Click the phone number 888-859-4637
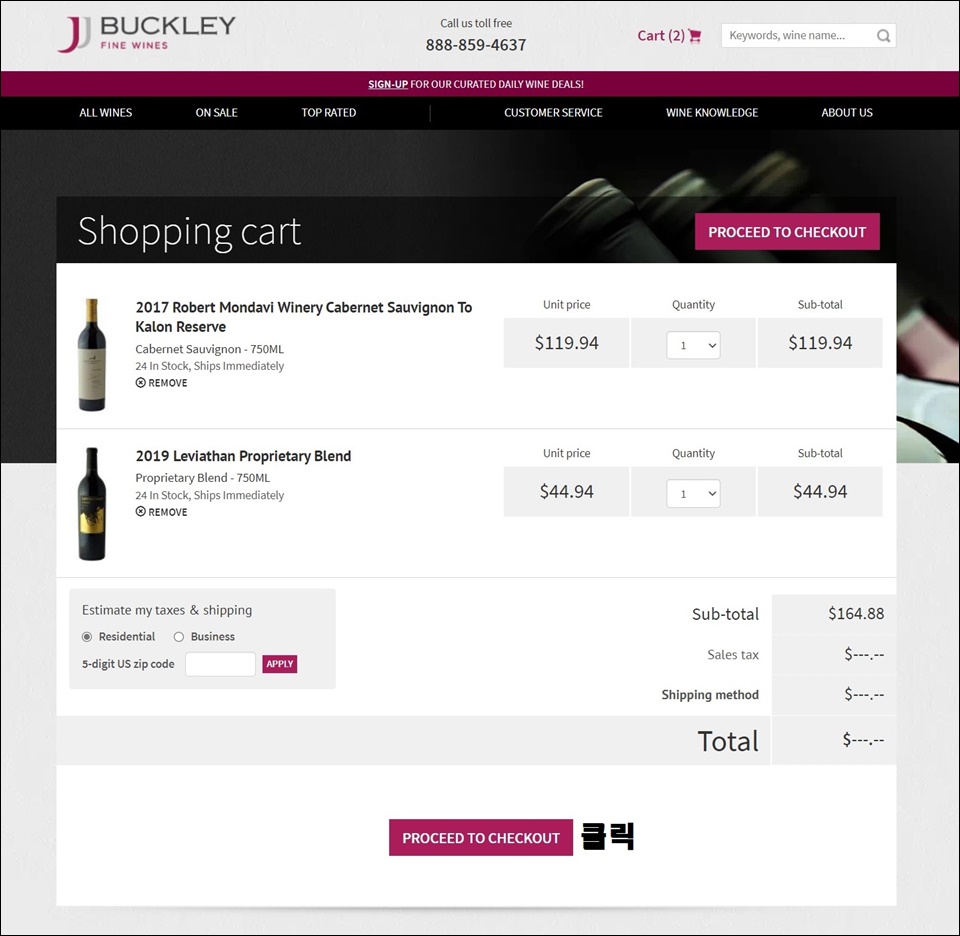Screen dimensions: 960x936 476,45
